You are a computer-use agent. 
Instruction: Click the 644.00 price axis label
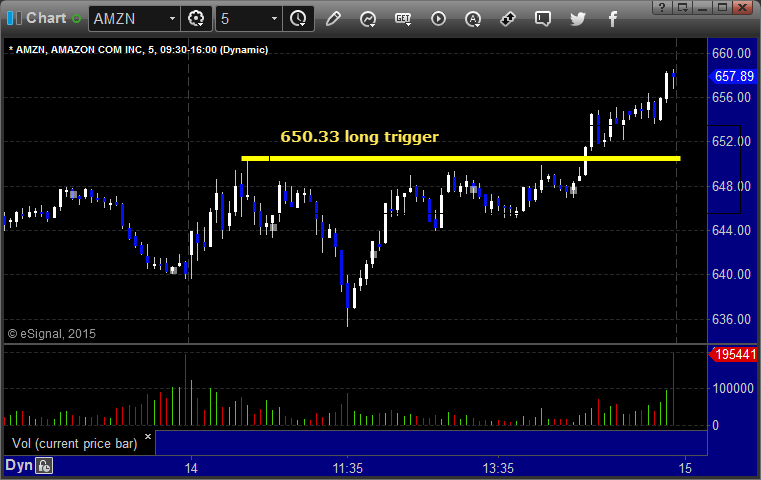pyautogui.click(x=731, y=231)
